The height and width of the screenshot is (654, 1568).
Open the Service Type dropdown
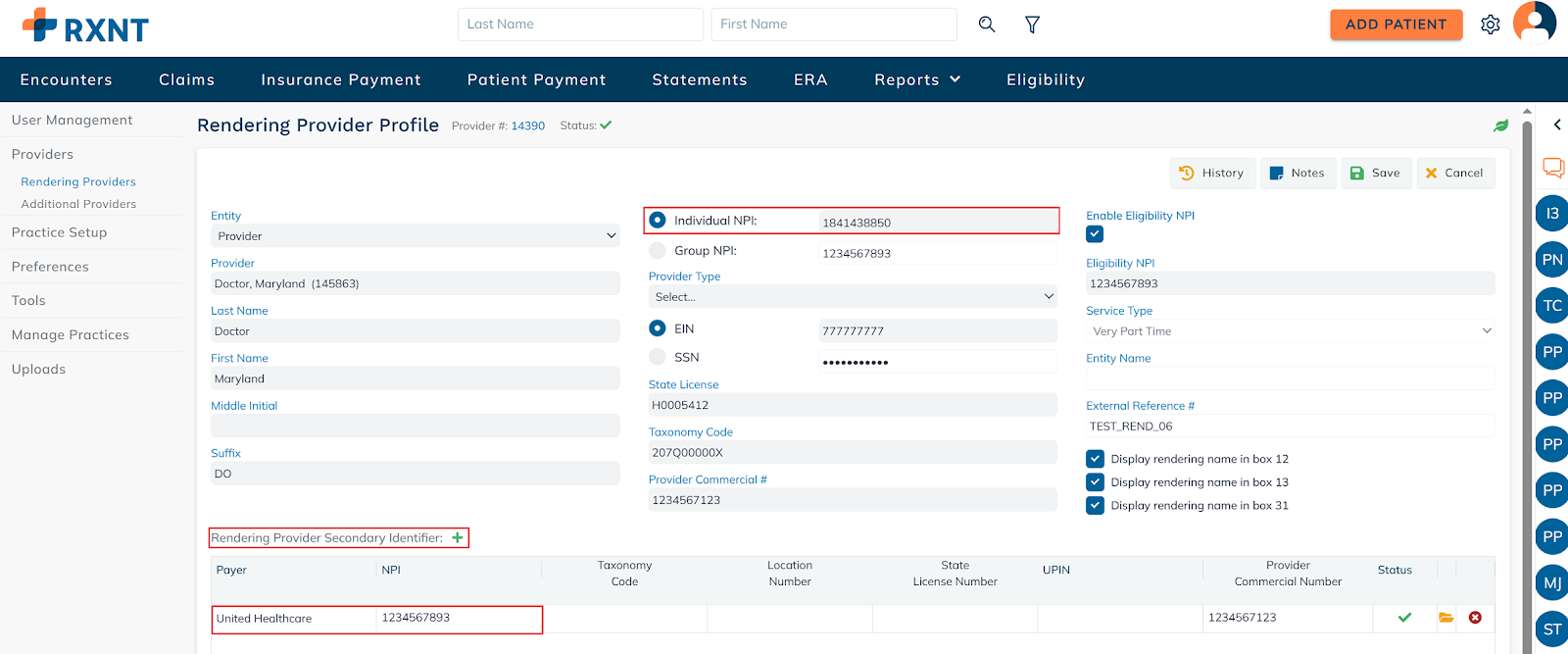1290,331
